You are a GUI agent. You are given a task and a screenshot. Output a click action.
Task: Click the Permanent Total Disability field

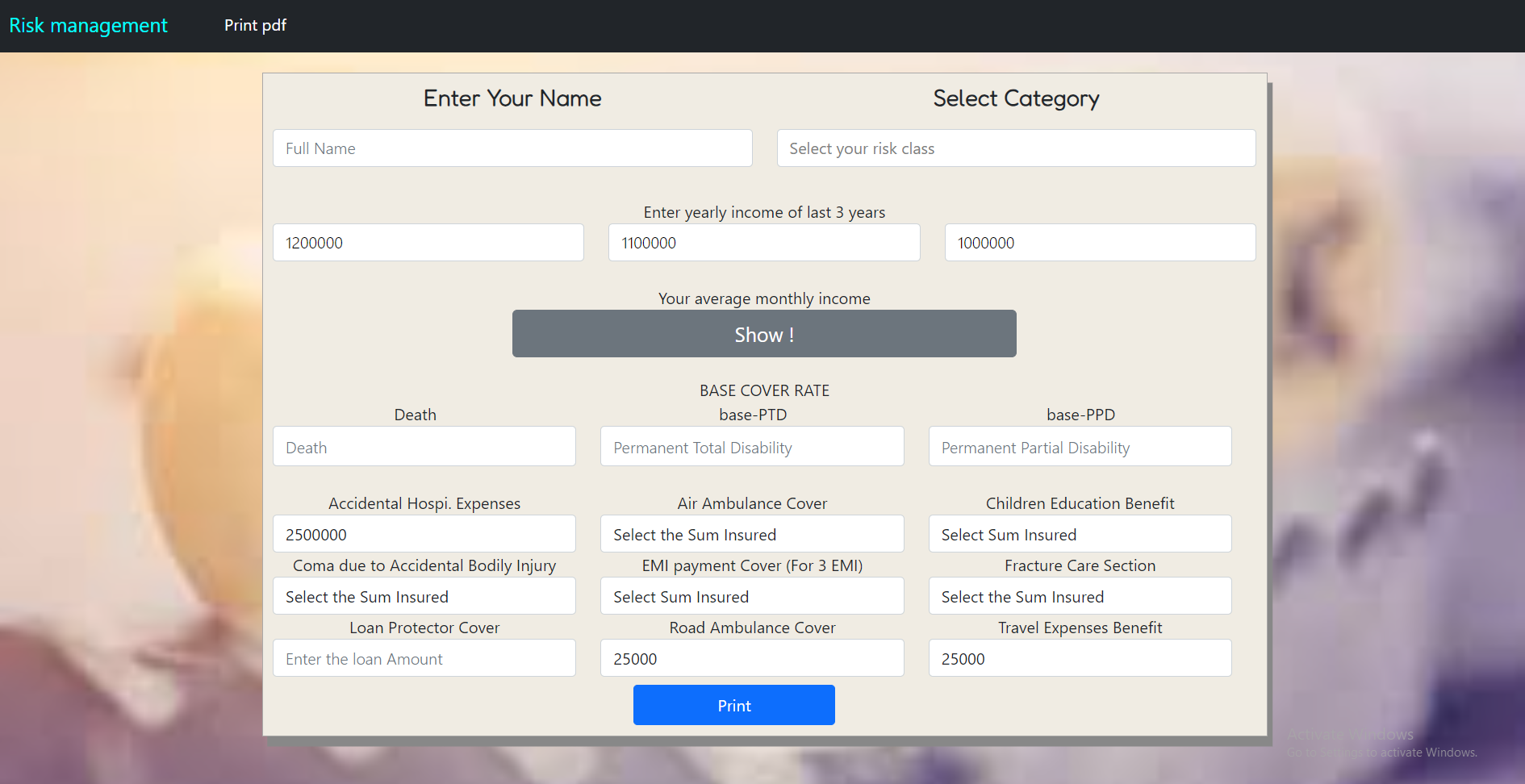coord(751,447)
